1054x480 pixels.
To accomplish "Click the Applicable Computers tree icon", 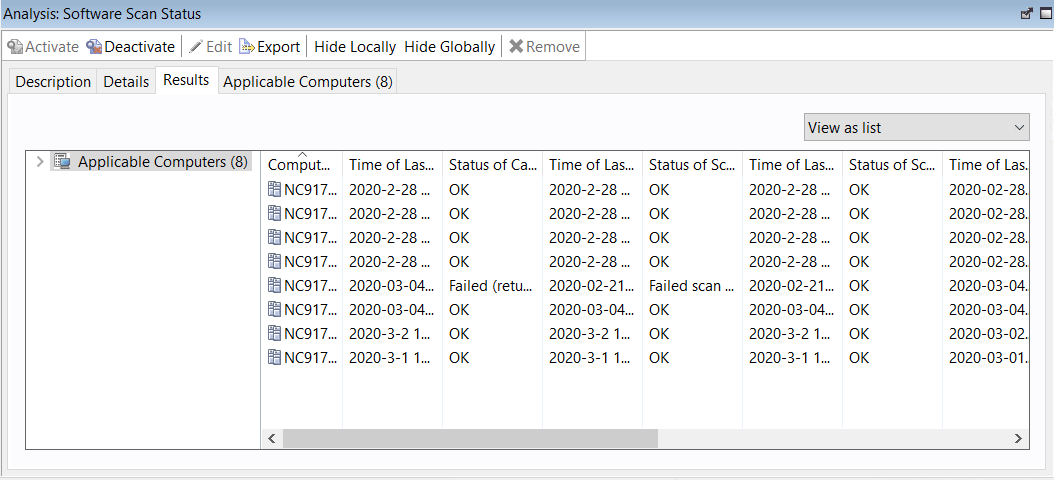I will [x=62, y=162].
